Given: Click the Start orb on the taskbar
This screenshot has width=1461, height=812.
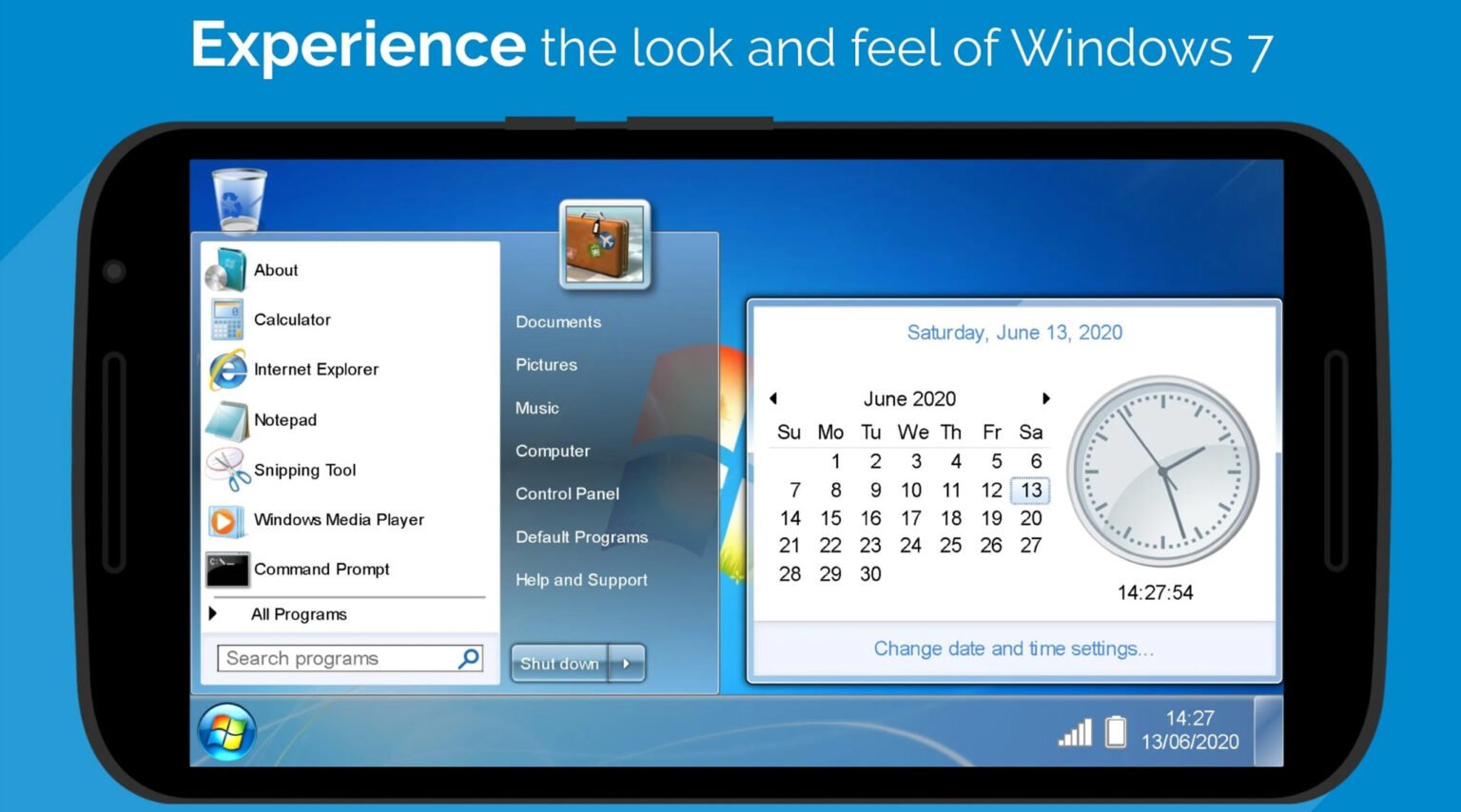Looking at the screenshot, I should coord(228,731).
